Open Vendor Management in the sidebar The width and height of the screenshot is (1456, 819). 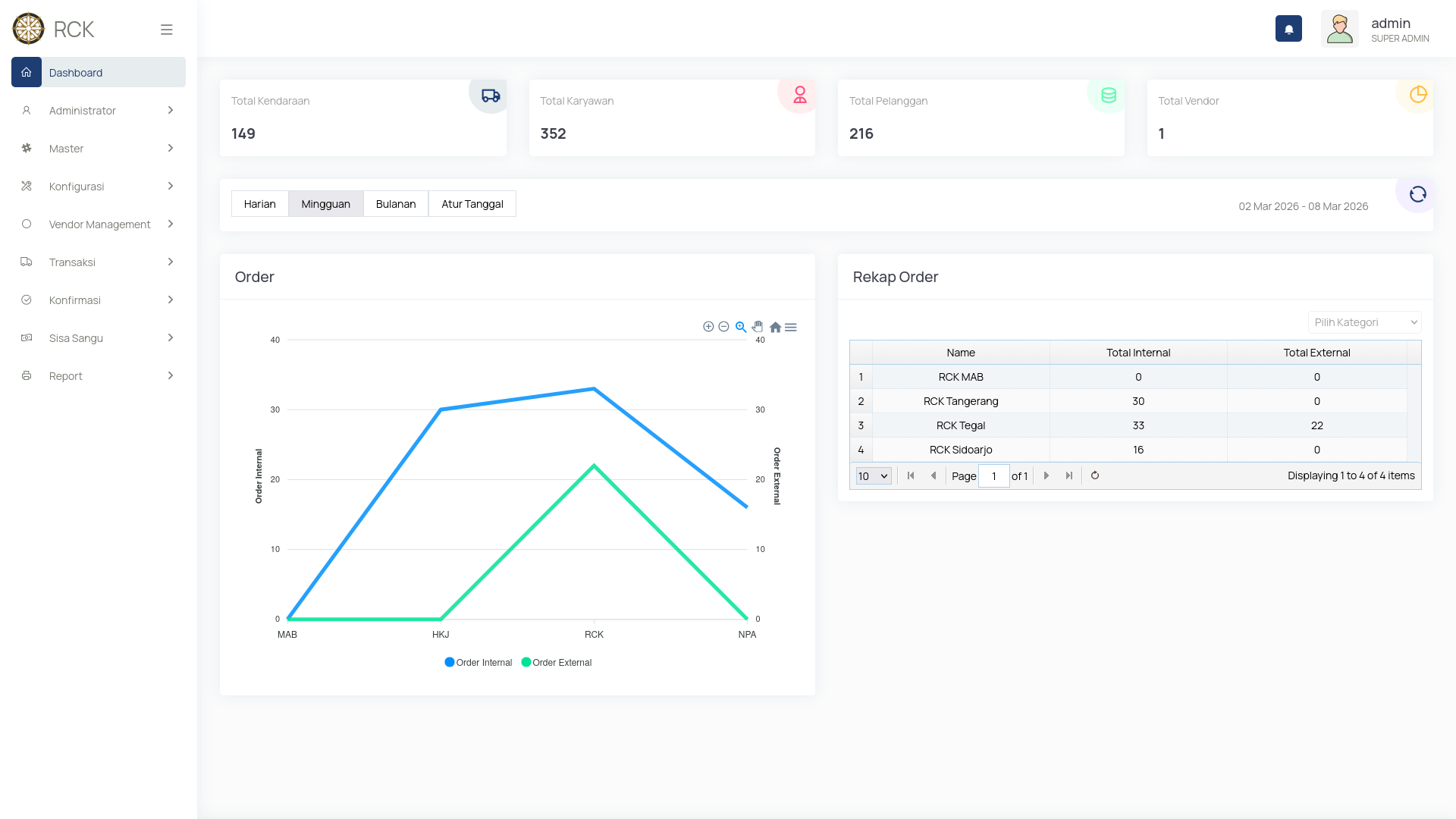click(99, 224)
